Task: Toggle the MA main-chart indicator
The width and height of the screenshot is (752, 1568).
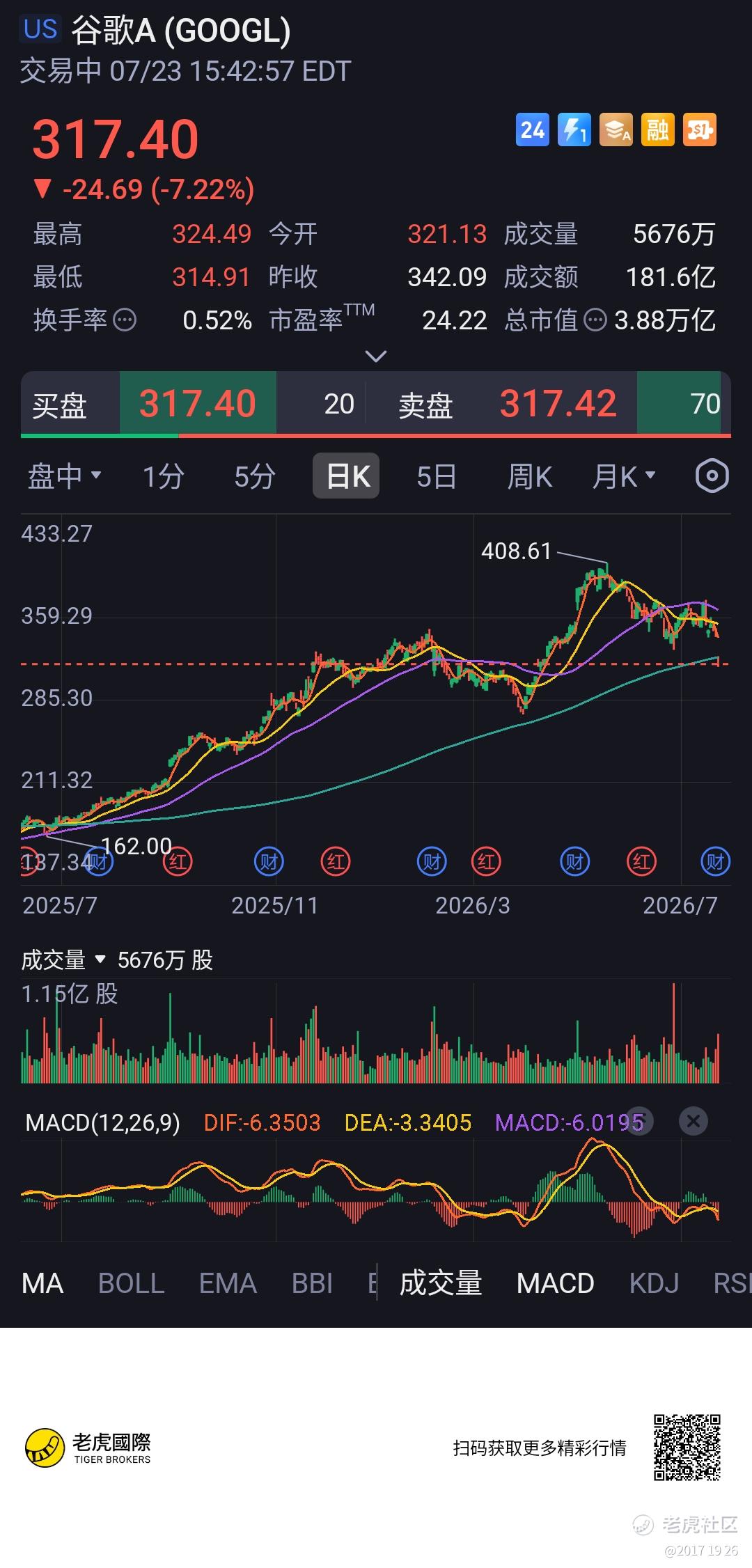Action: (42, 1283)
